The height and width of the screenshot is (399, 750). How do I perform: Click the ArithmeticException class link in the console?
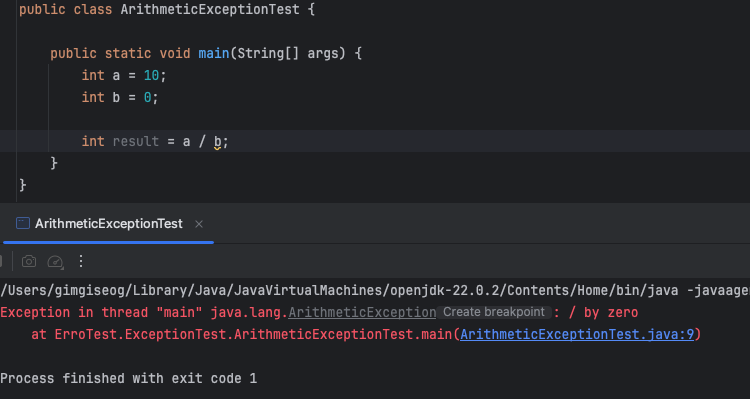click(x=362, y=312)
